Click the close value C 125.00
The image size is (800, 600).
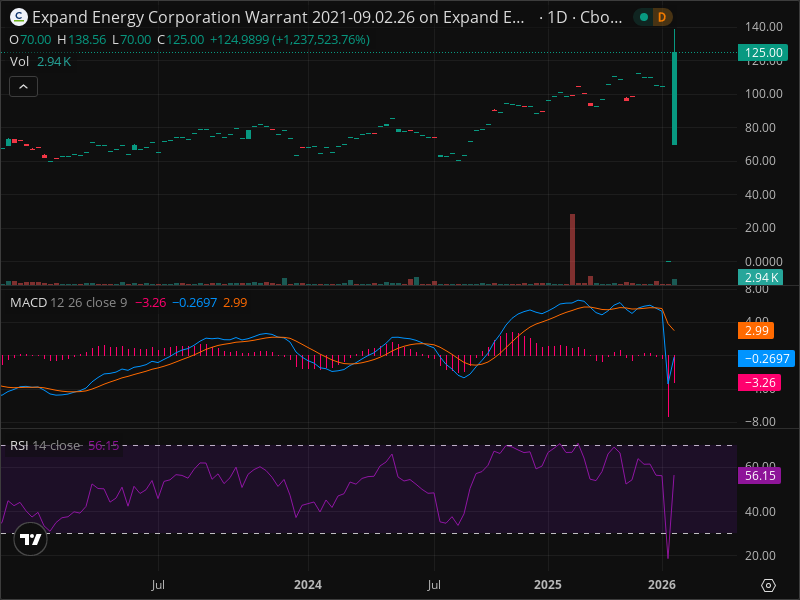181,40
